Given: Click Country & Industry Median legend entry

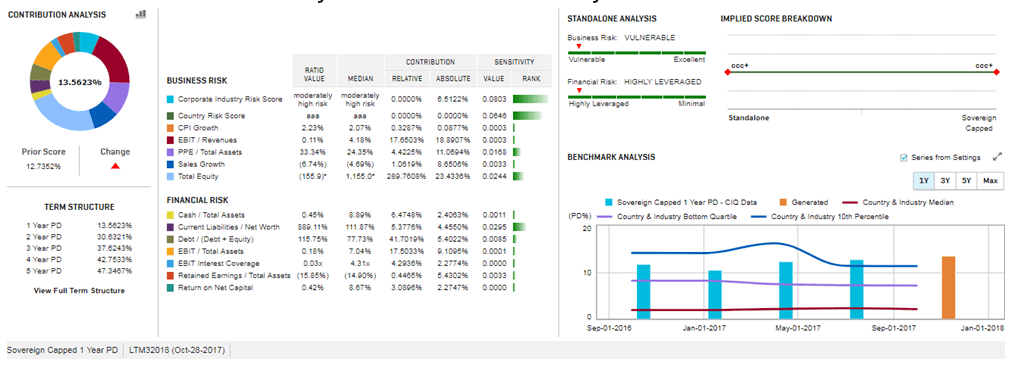Looking at the screenshot, I should (898, 203).
